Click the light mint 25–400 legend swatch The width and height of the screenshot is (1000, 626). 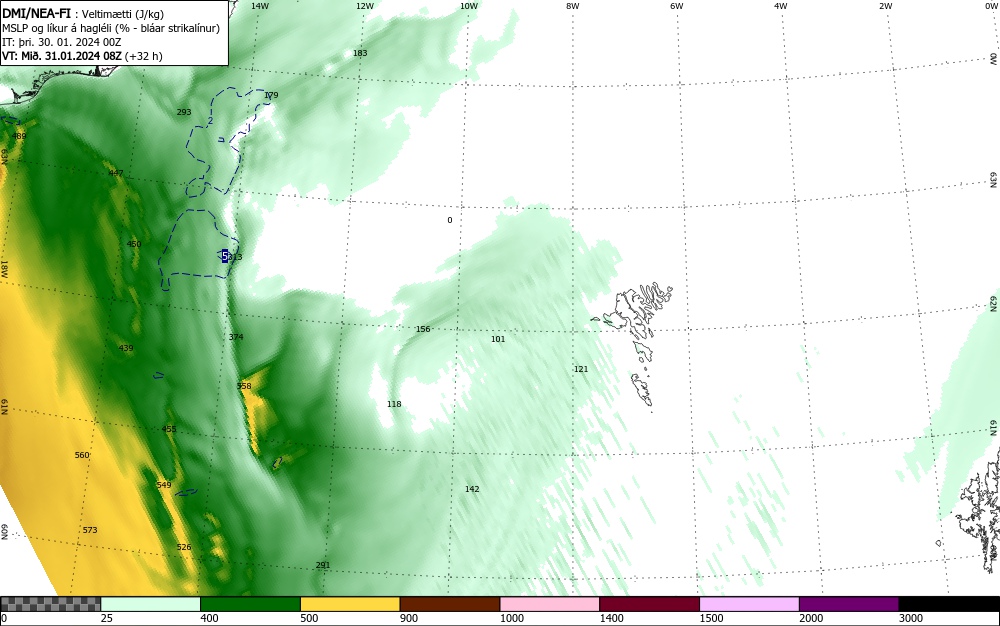tap(151, 604)
